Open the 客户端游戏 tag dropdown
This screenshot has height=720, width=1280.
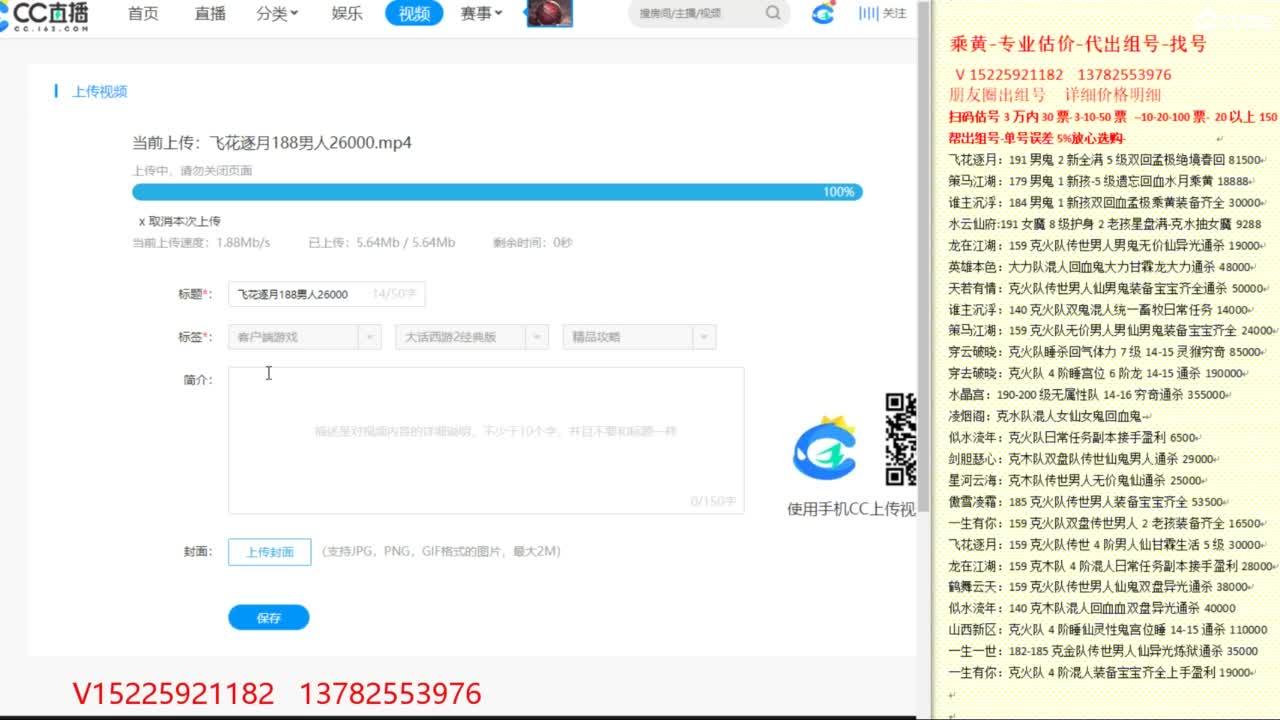(305, 337)
